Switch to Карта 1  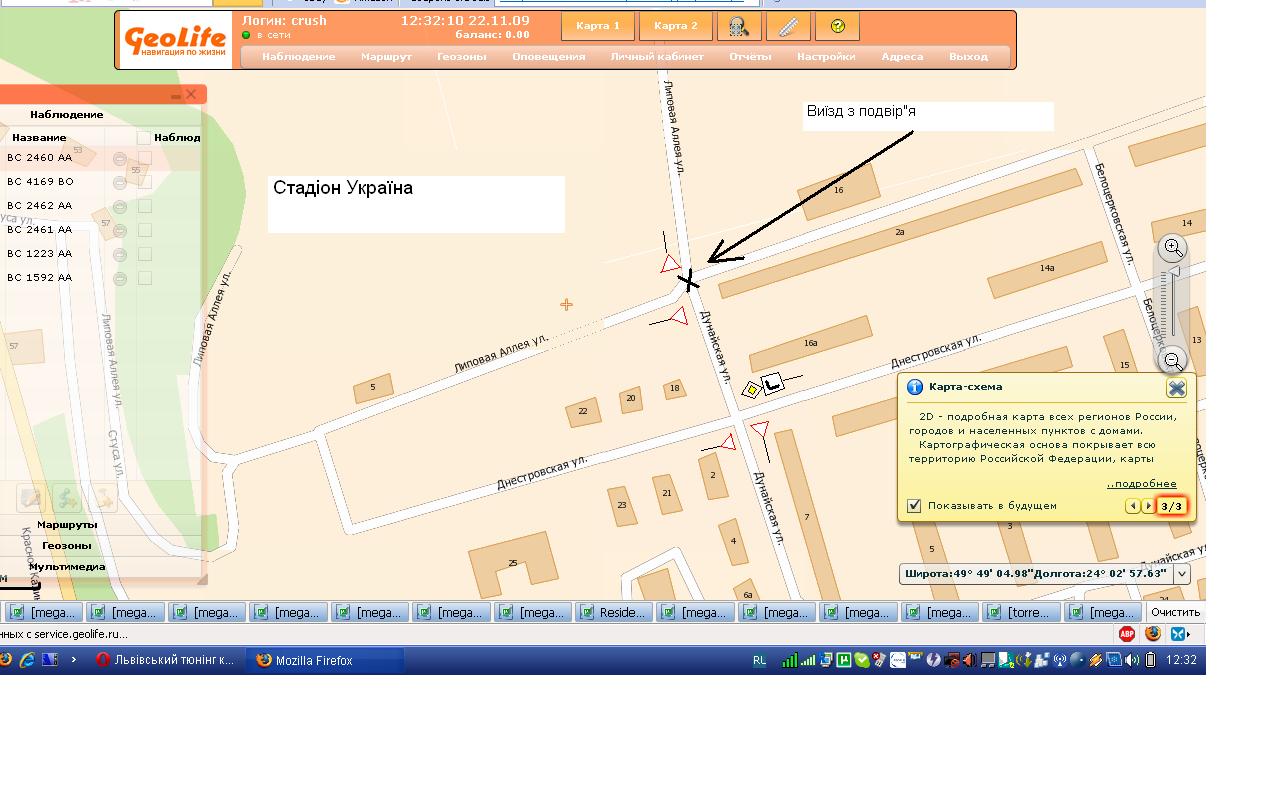pyautogui.click(x=598, y=26)
